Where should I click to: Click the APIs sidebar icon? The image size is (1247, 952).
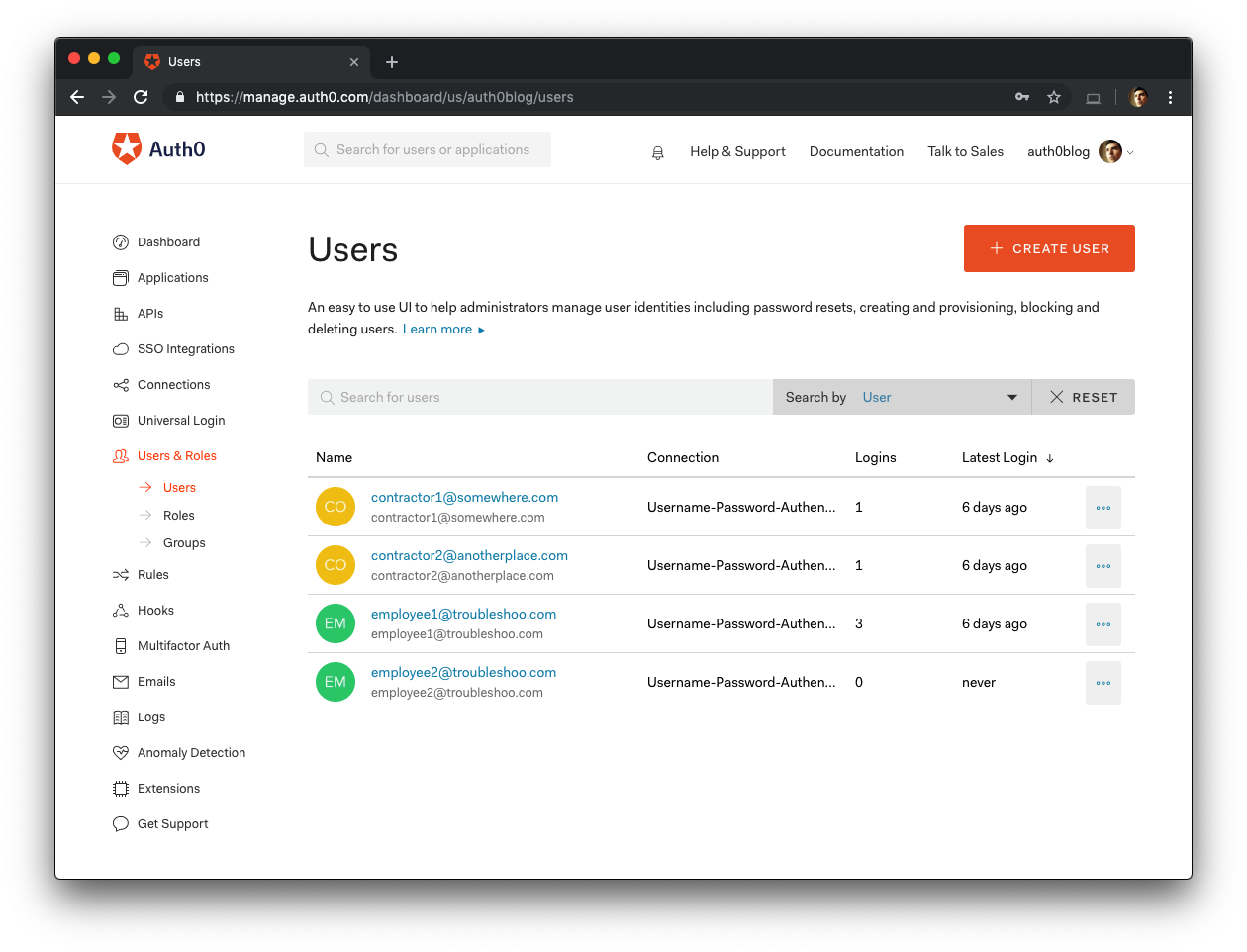point(121,314)
